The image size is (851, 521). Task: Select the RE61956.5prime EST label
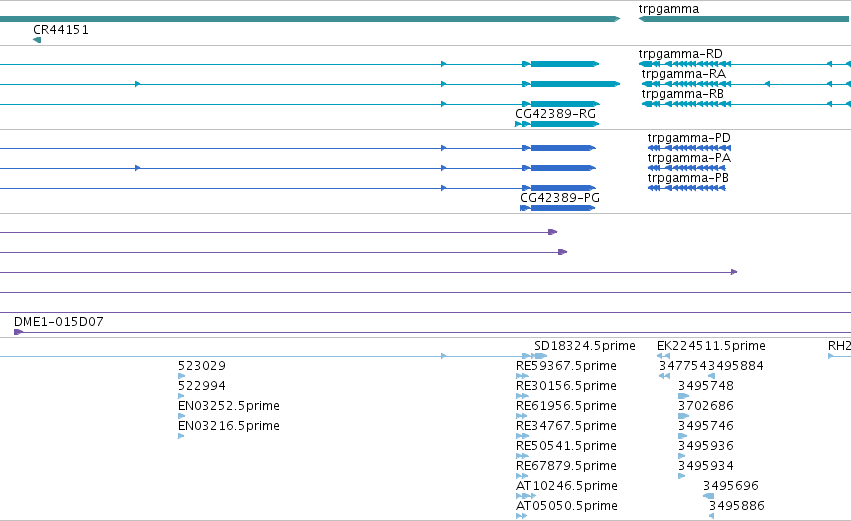[x=566, y=406]
